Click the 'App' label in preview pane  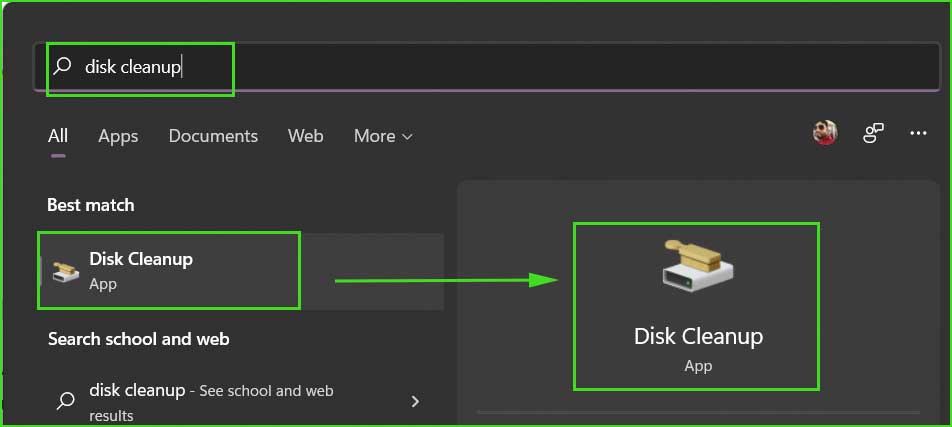click(x=698, y=366)
